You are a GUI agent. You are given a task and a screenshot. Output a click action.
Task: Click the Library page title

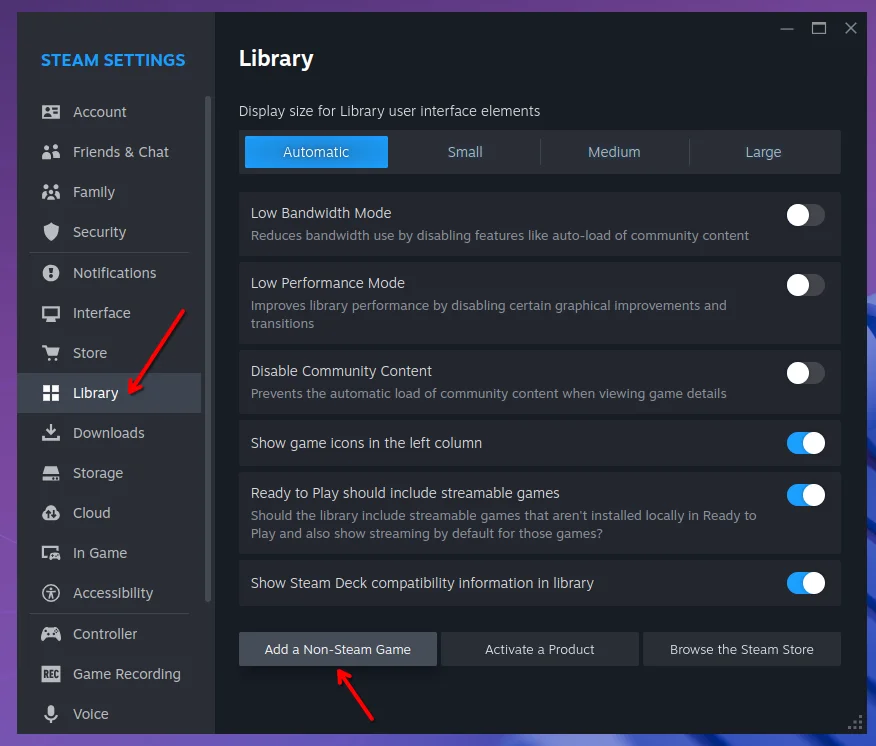click(276, 59)
